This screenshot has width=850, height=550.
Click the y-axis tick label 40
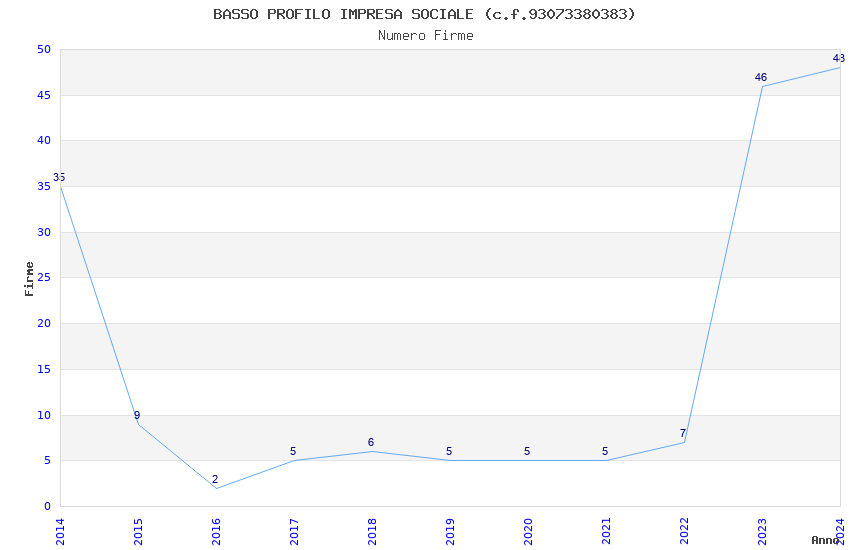pyautogui.click(x=44, y=140)
